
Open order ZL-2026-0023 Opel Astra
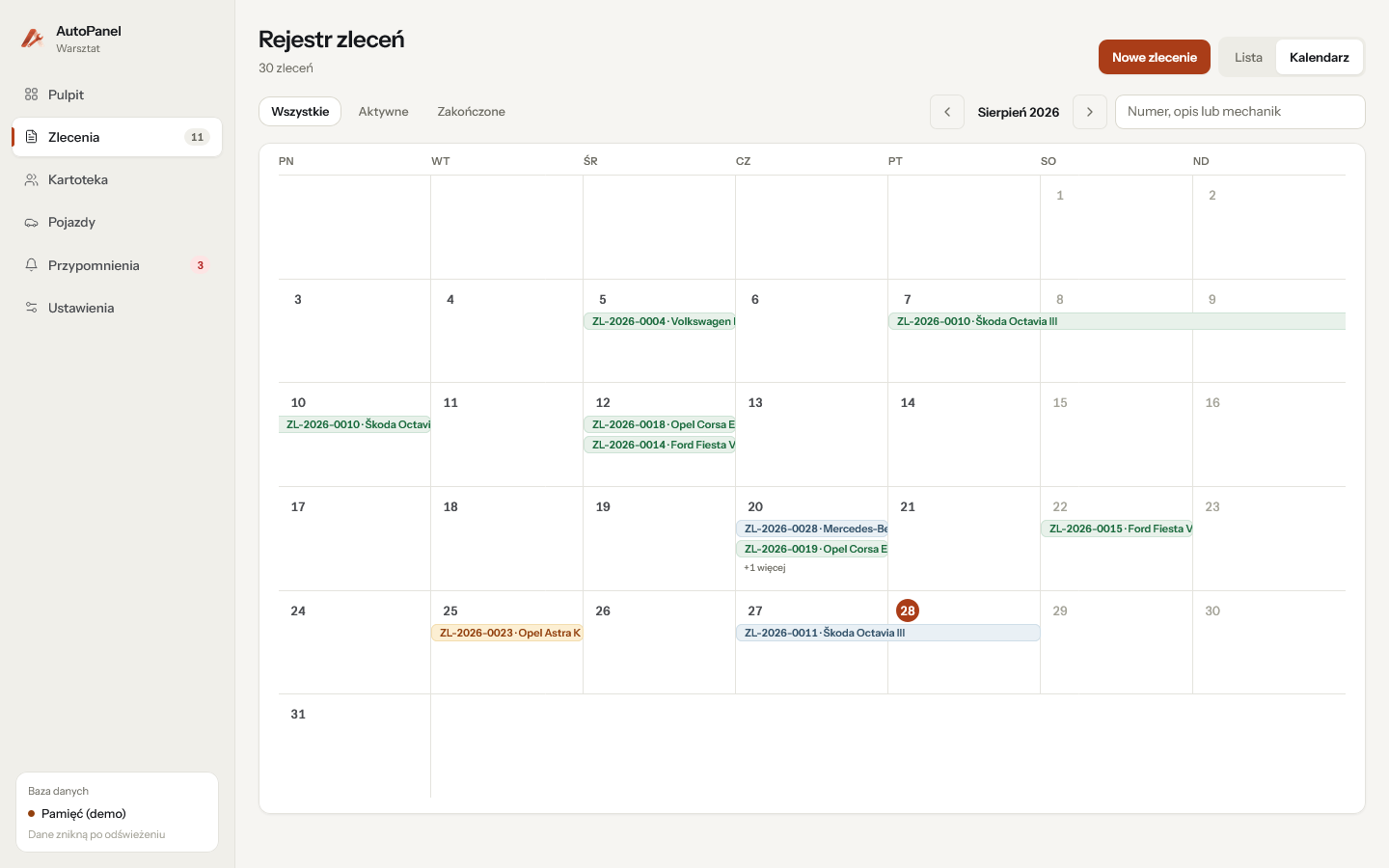pyautogui.click(x=507, y=633)
